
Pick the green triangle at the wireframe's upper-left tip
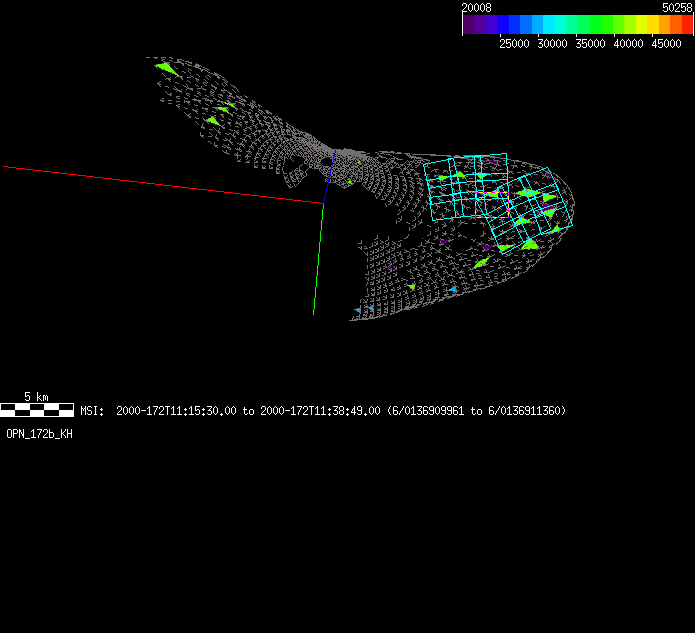(x=166, y=69)
